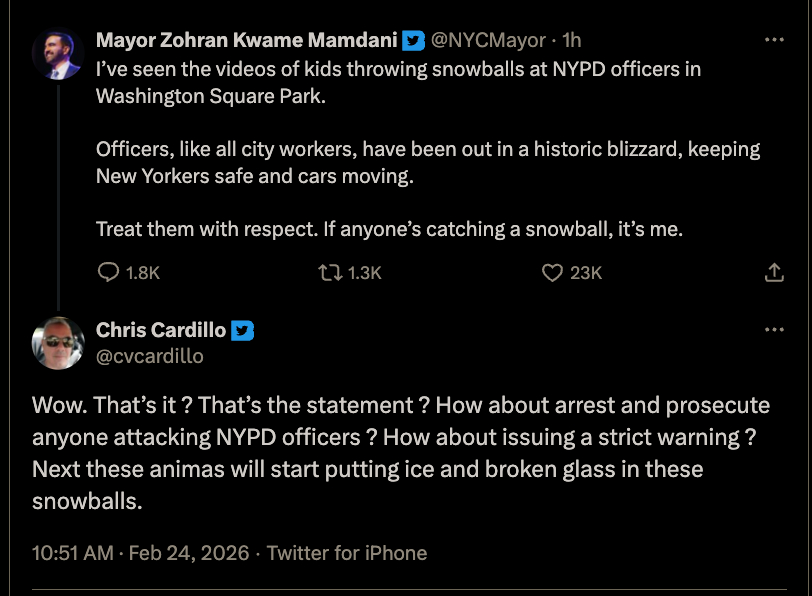Image resolution: width=812 pixels, height=596 pixels.
Task: Like the Mayor's tweet via heart icon
Action: coord(552,272)
